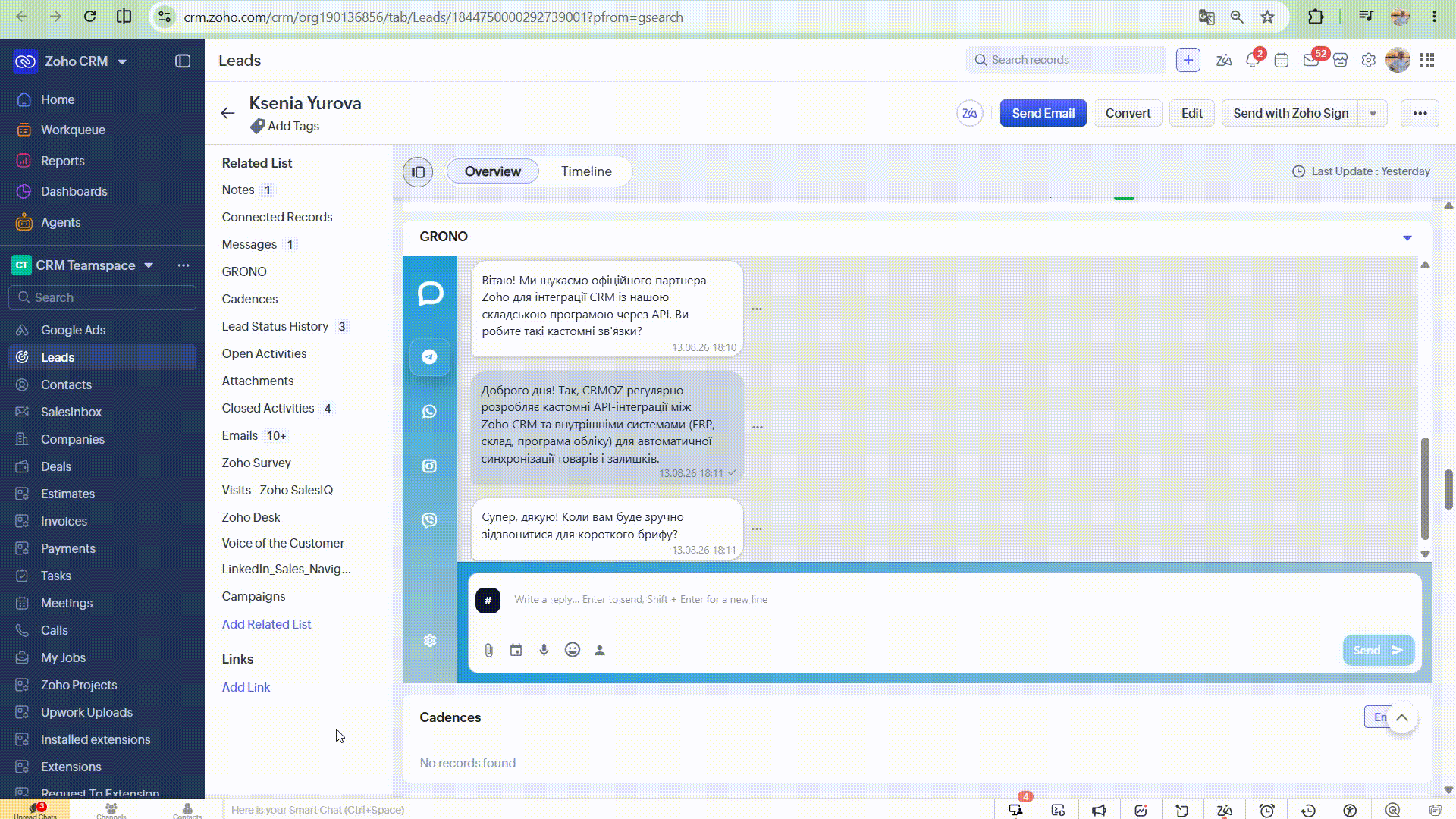Record a voice message with microphone
Image resolution: width=1456 pixels, height=819 pixels.
[544, 650]
